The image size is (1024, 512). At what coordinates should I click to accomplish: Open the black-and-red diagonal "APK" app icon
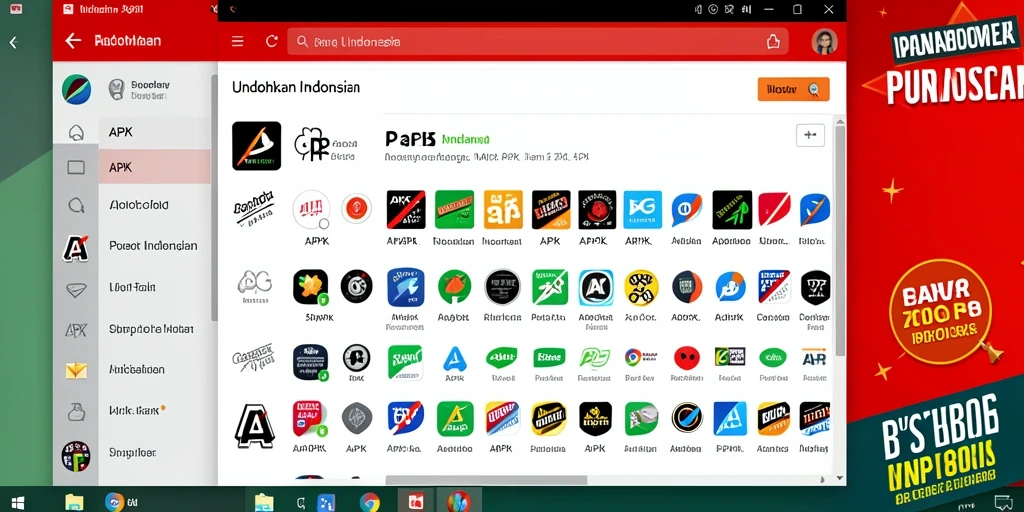(x=406, y=210)
